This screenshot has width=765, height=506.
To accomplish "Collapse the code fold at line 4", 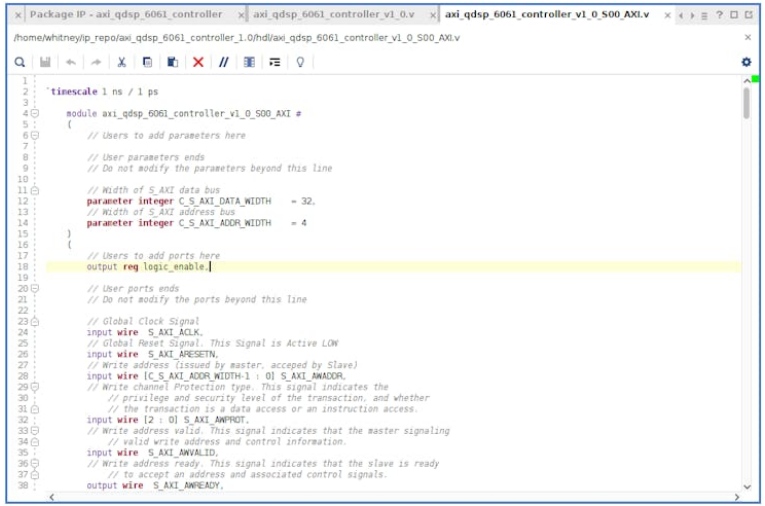I will tap(35, 114).
